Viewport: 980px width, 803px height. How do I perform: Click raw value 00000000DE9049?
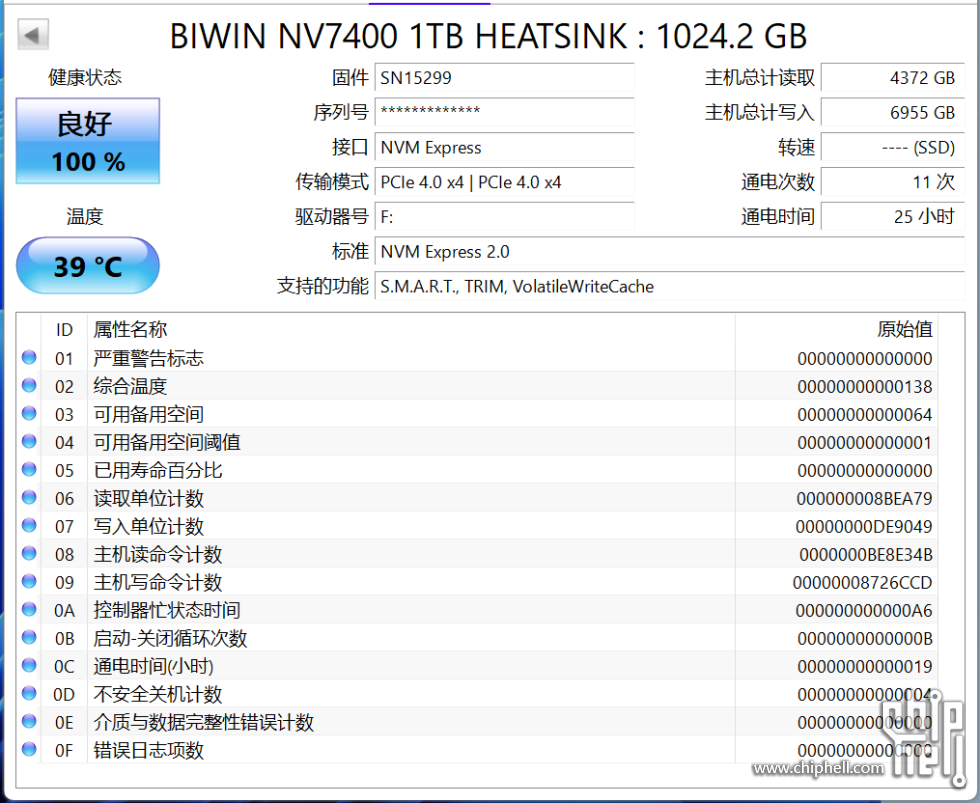pyautogui.click(x=864, y=527)
